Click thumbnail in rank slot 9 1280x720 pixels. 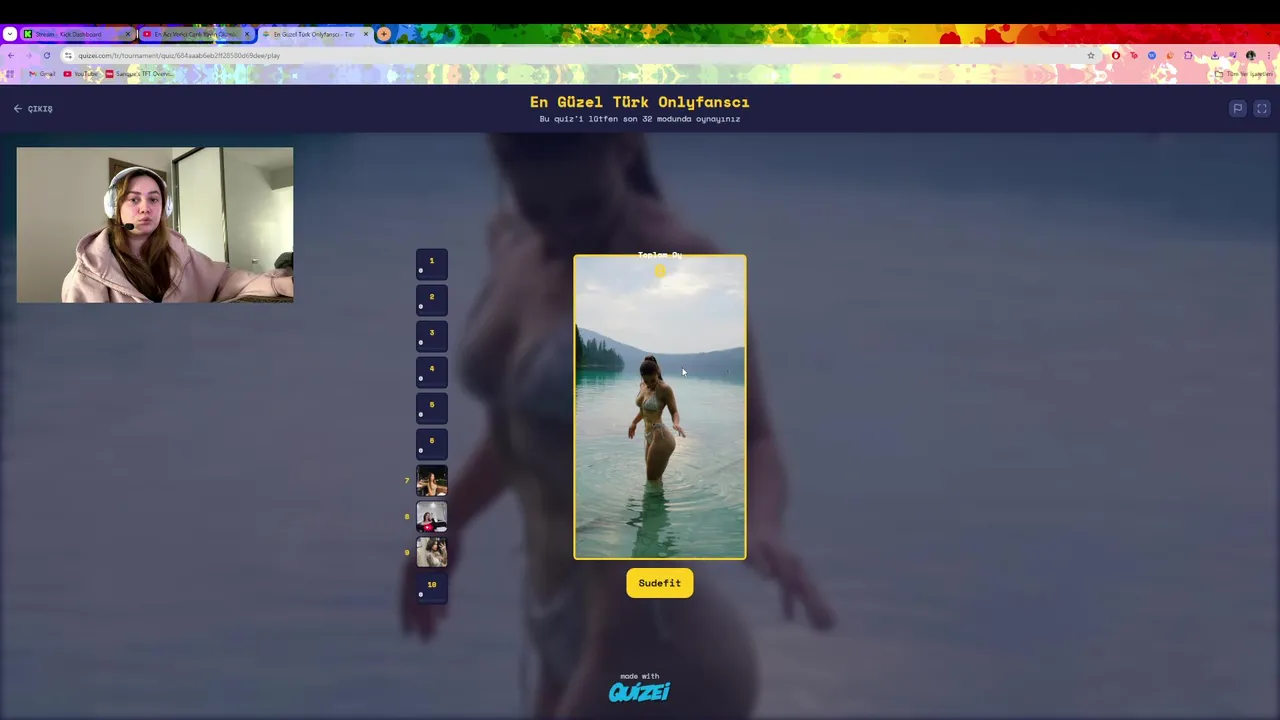[432, 552]
